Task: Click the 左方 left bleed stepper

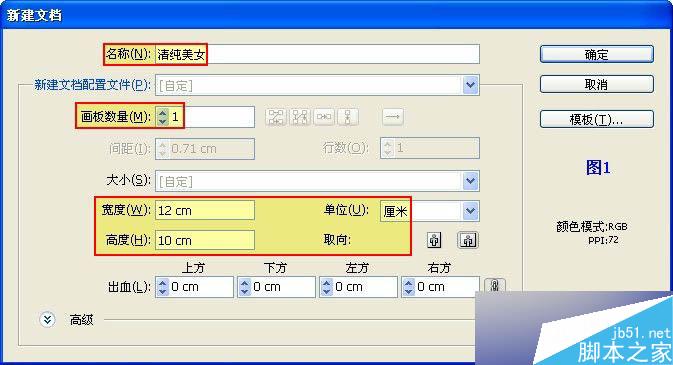Action: click(x=327, y=287)
